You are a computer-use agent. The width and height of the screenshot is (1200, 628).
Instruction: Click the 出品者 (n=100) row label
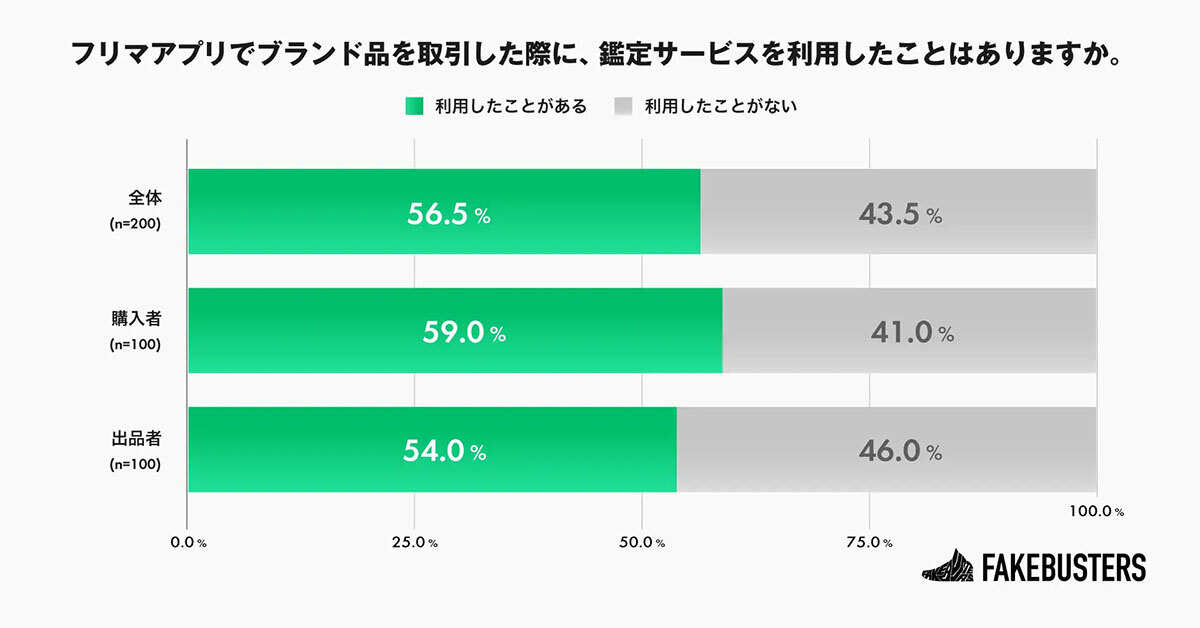click(135, 449)
